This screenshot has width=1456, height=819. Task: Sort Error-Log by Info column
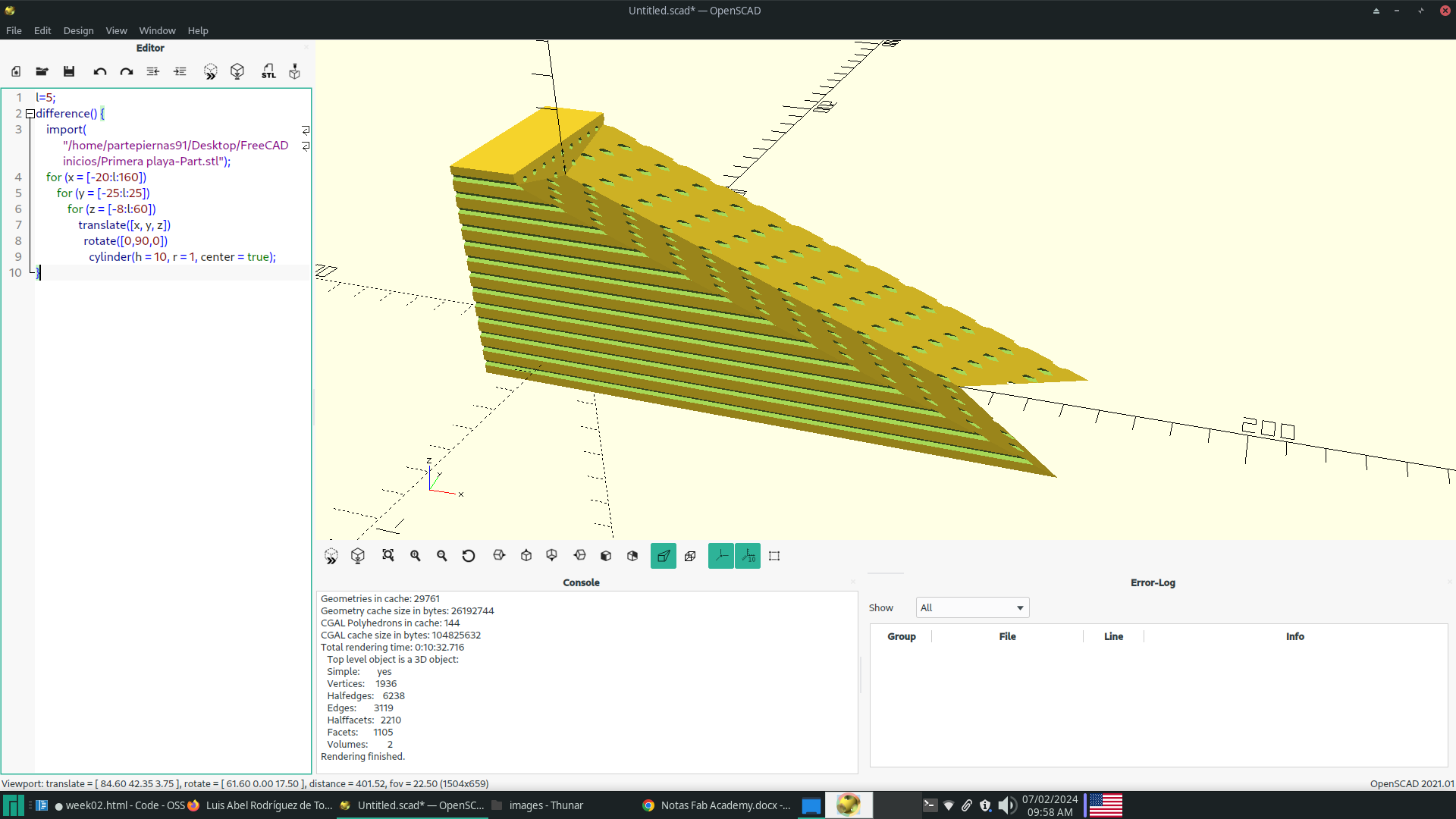point(1294,636)
